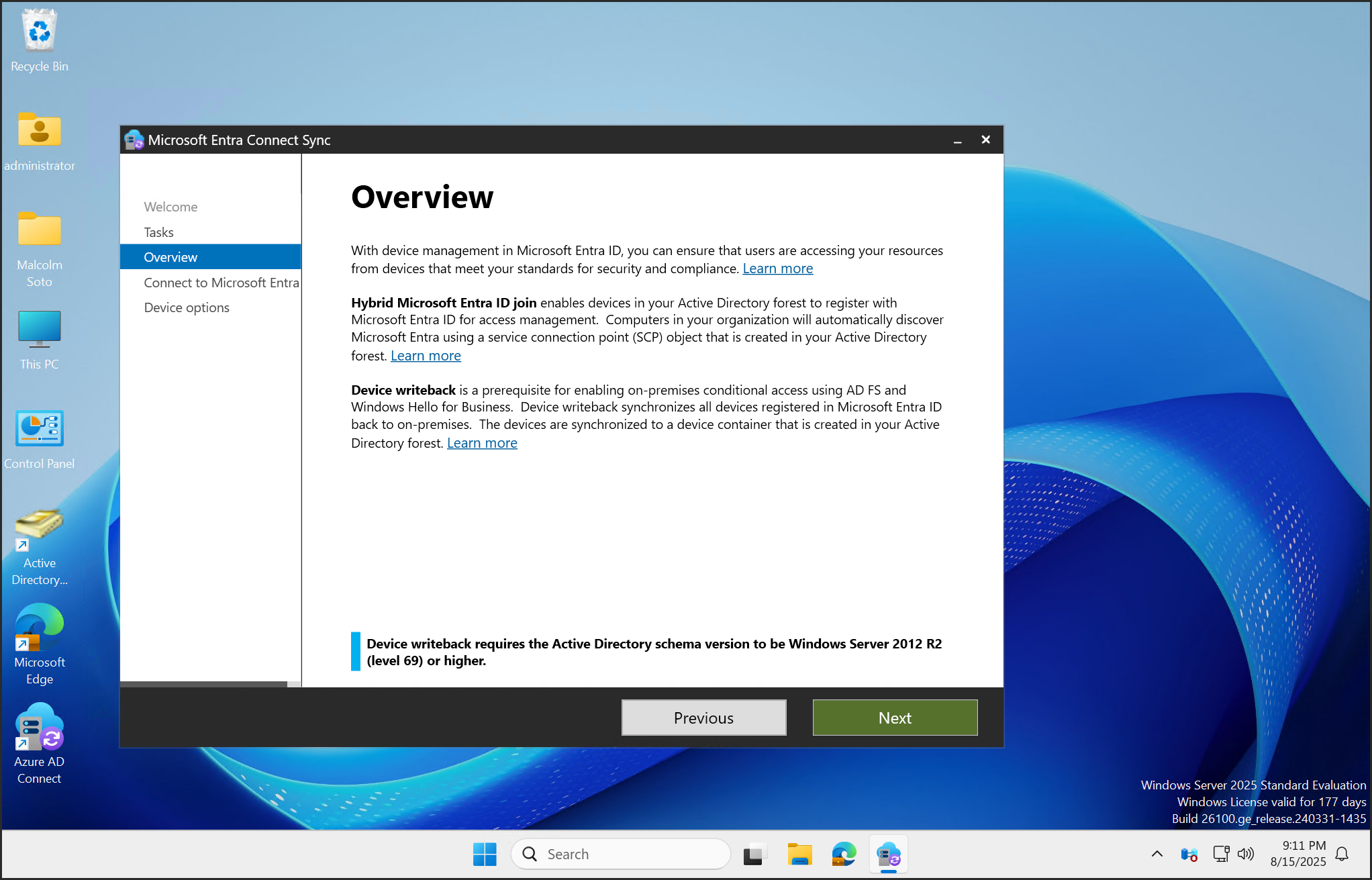Show hidden icons in the system tray
This screenshot has width=1372, height=880.
coord(1157,854)
